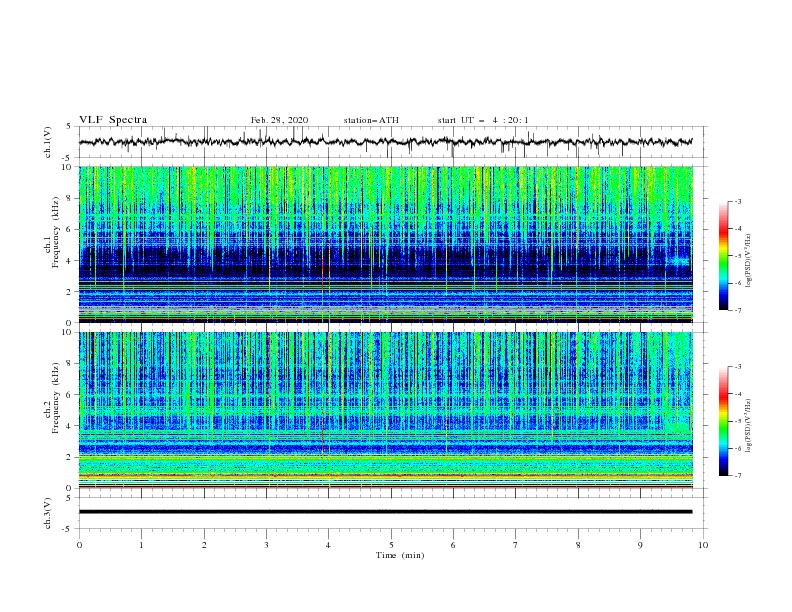Click the "8" kHz tick on ch.2 frequency axis
Viewport: 792px width, 612px height.
[x=70, y=364]
